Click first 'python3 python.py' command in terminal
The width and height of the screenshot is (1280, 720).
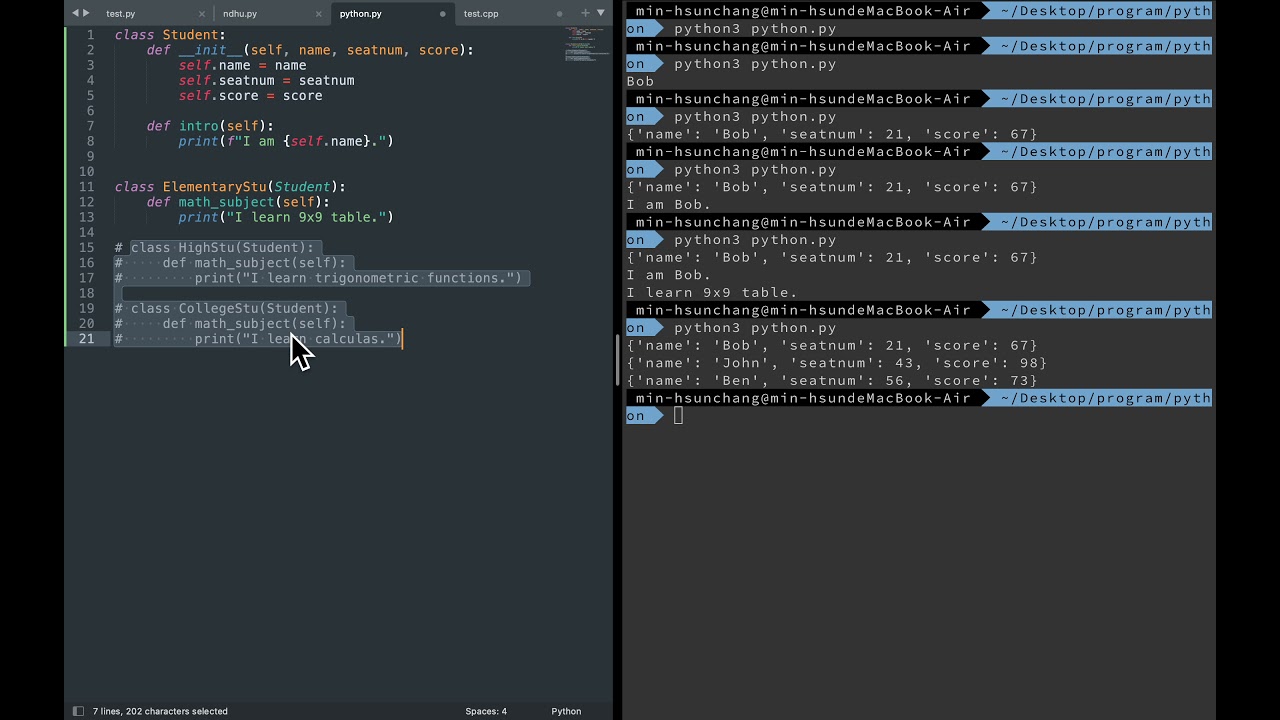tap(755, 29)
